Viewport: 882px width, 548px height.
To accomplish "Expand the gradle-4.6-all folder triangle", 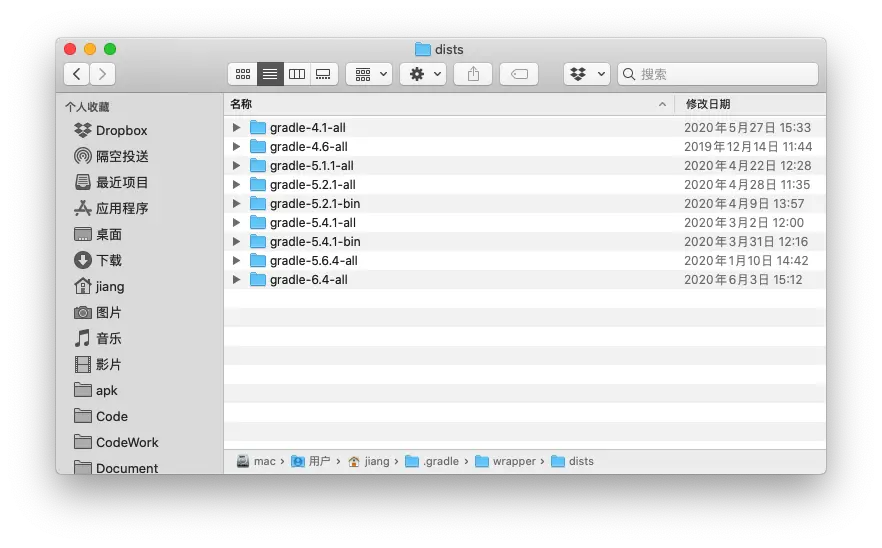I will pos(236,147).
